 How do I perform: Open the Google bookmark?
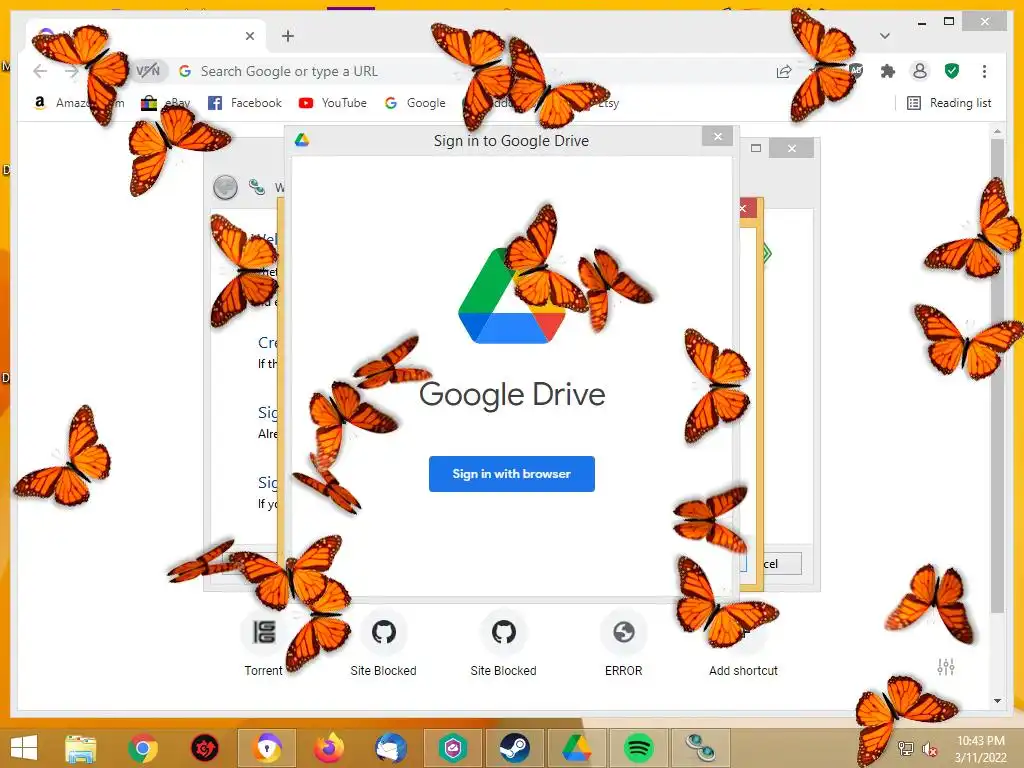coord(415,103)
